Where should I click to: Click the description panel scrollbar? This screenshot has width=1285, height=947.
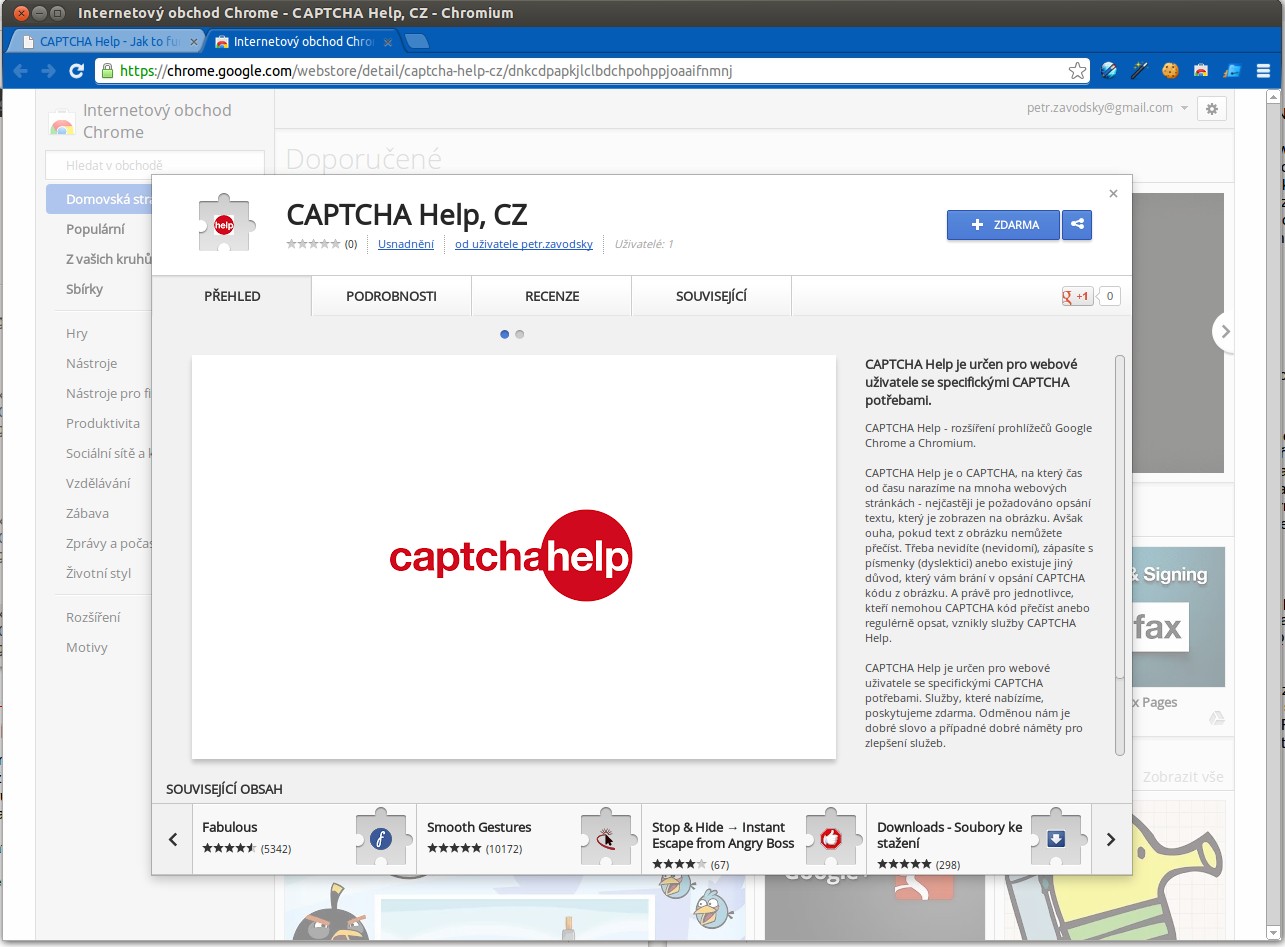[1120, 555]
